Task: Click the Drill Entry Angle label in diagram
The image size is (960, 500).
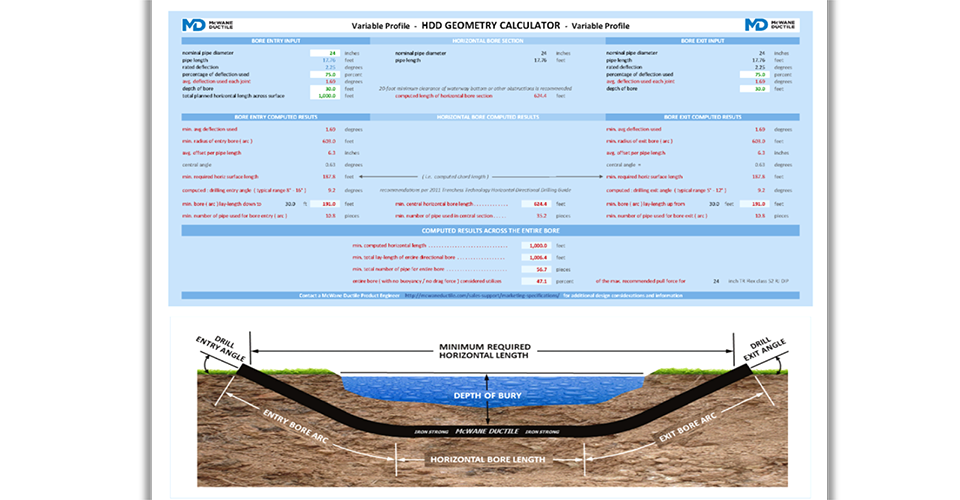Action: click(x=213, y=346)
